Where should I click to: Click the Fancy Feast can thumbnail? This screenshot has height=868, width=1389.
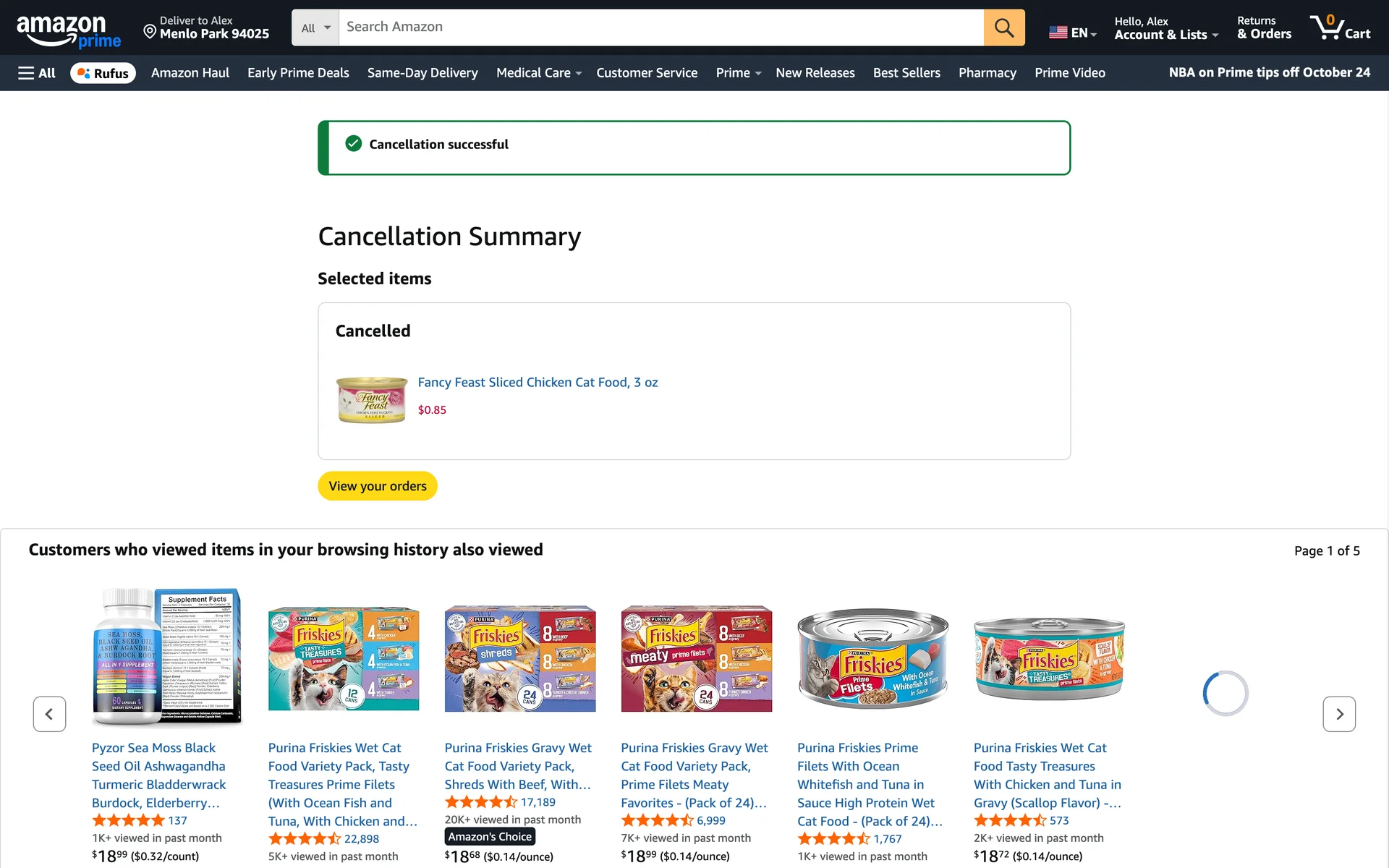click(x=372, y=399)
